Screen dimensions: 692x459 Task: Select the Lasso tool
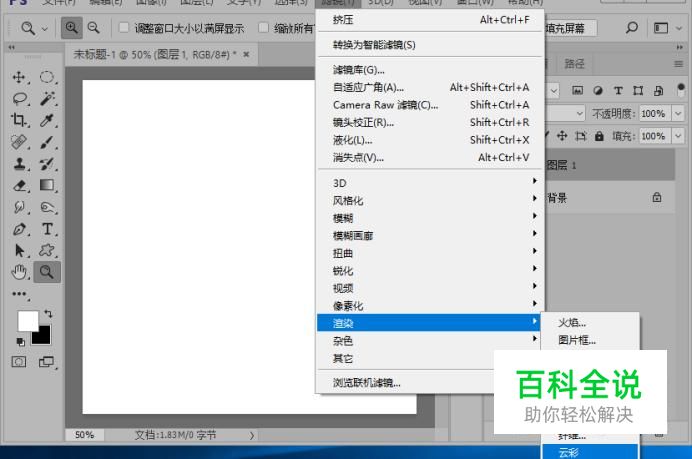[x=20, y=98]
